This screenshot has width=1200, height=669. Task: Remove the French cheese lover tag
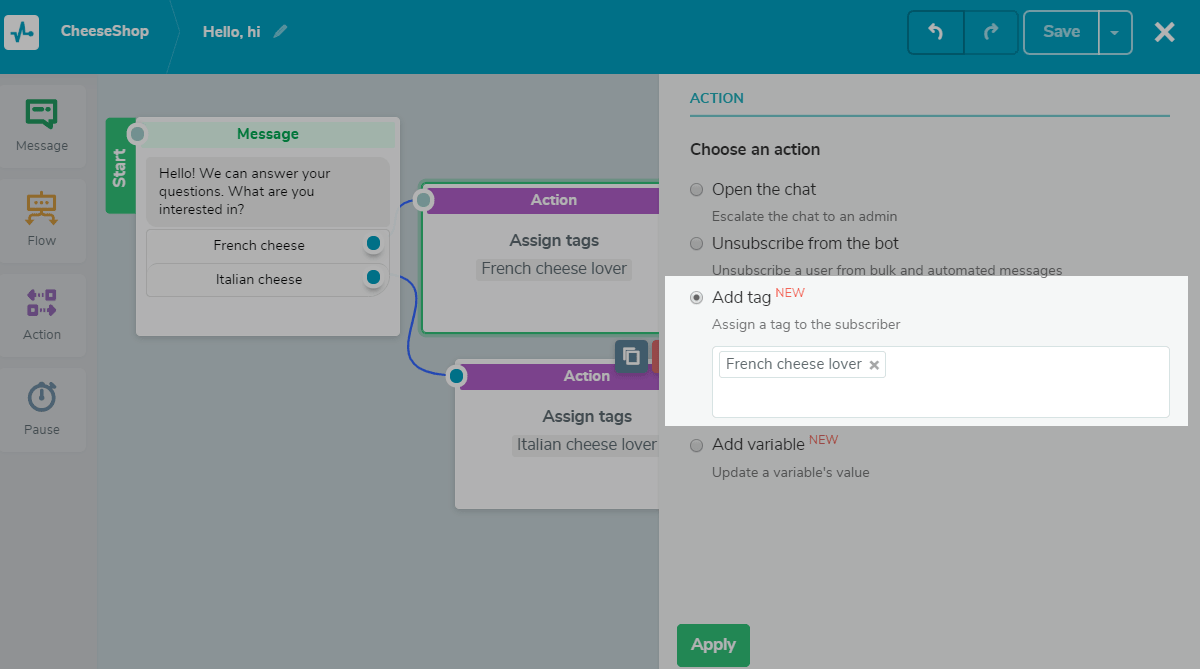tap(875, 364)
